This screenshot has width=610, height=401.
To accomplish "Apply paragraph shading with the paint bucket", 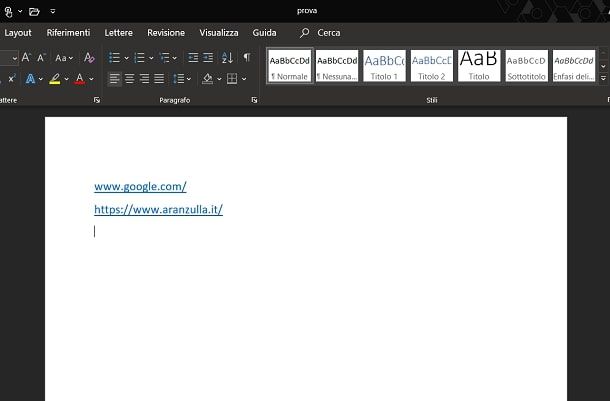I will 207,79.
